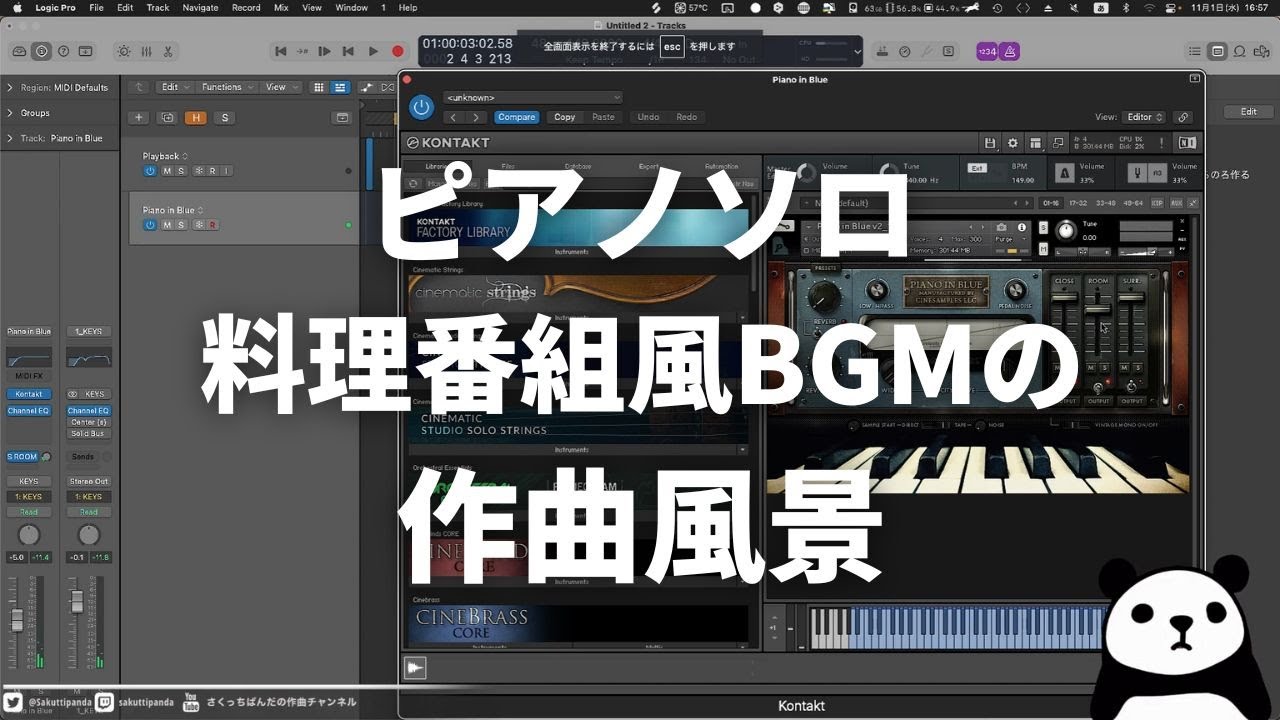The height and width of the screenshot is (720, 1280).
Task: Open the Track menu
Action: click(x=158, y=7)
